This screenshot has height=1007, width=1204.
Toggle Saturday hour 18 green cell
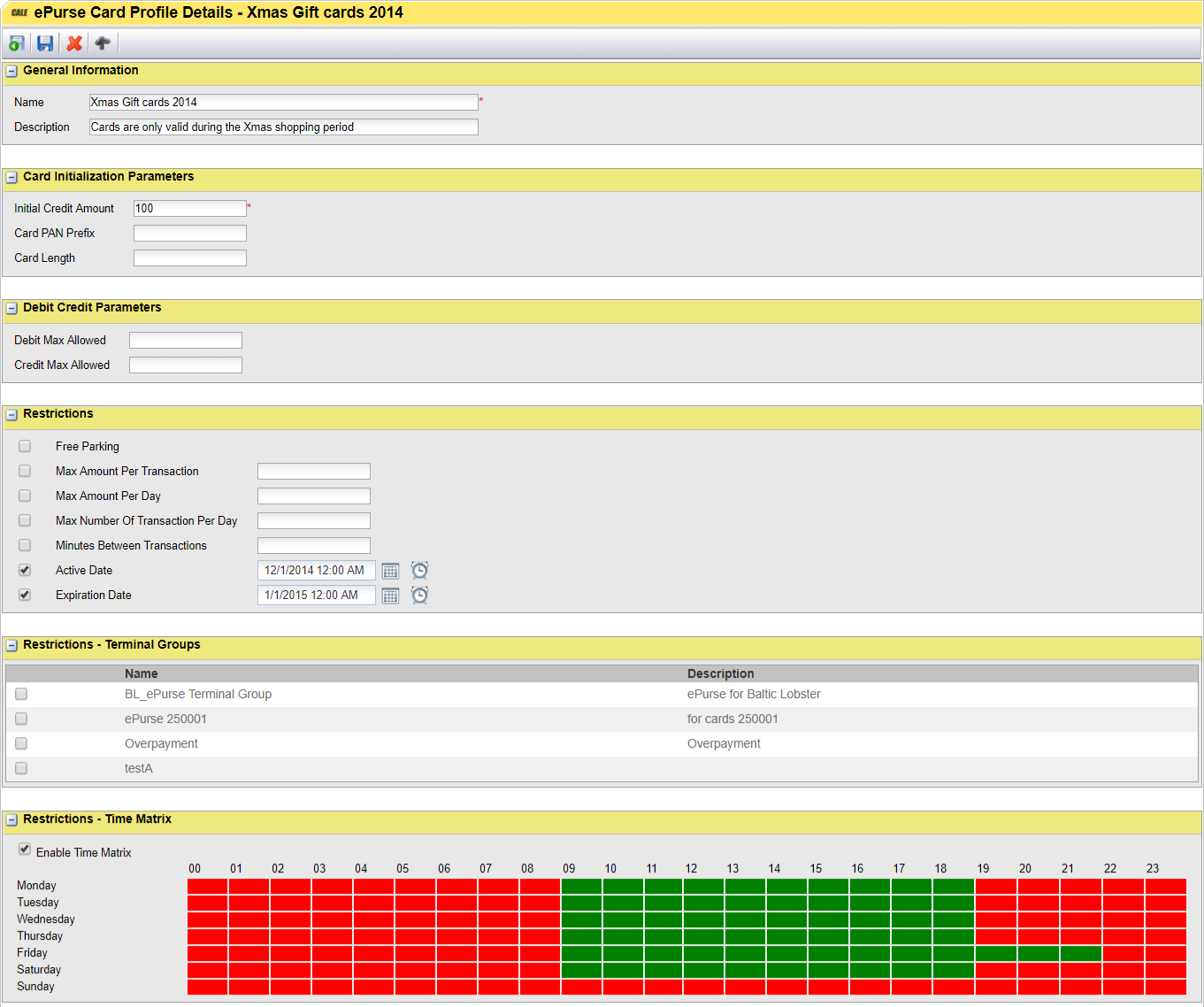click(954, 970)
